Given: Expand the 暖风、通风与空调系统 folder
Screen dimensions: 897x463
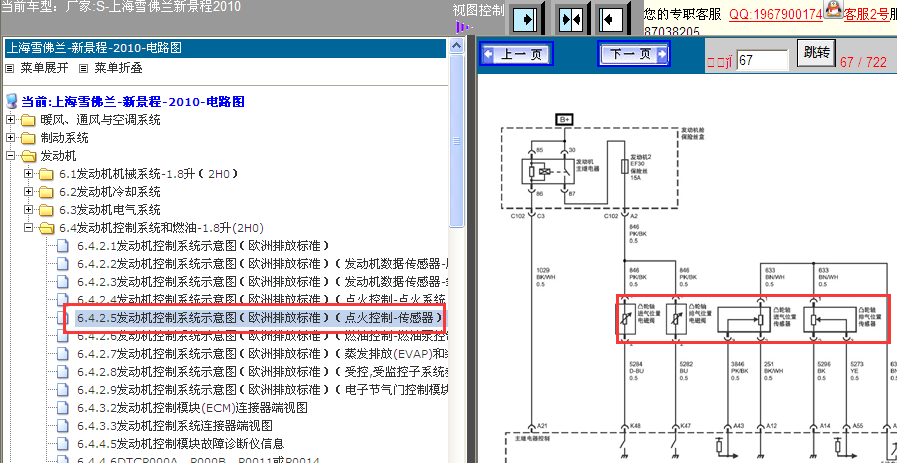Looking at the screenshot, I should click(x=10, y=120).
